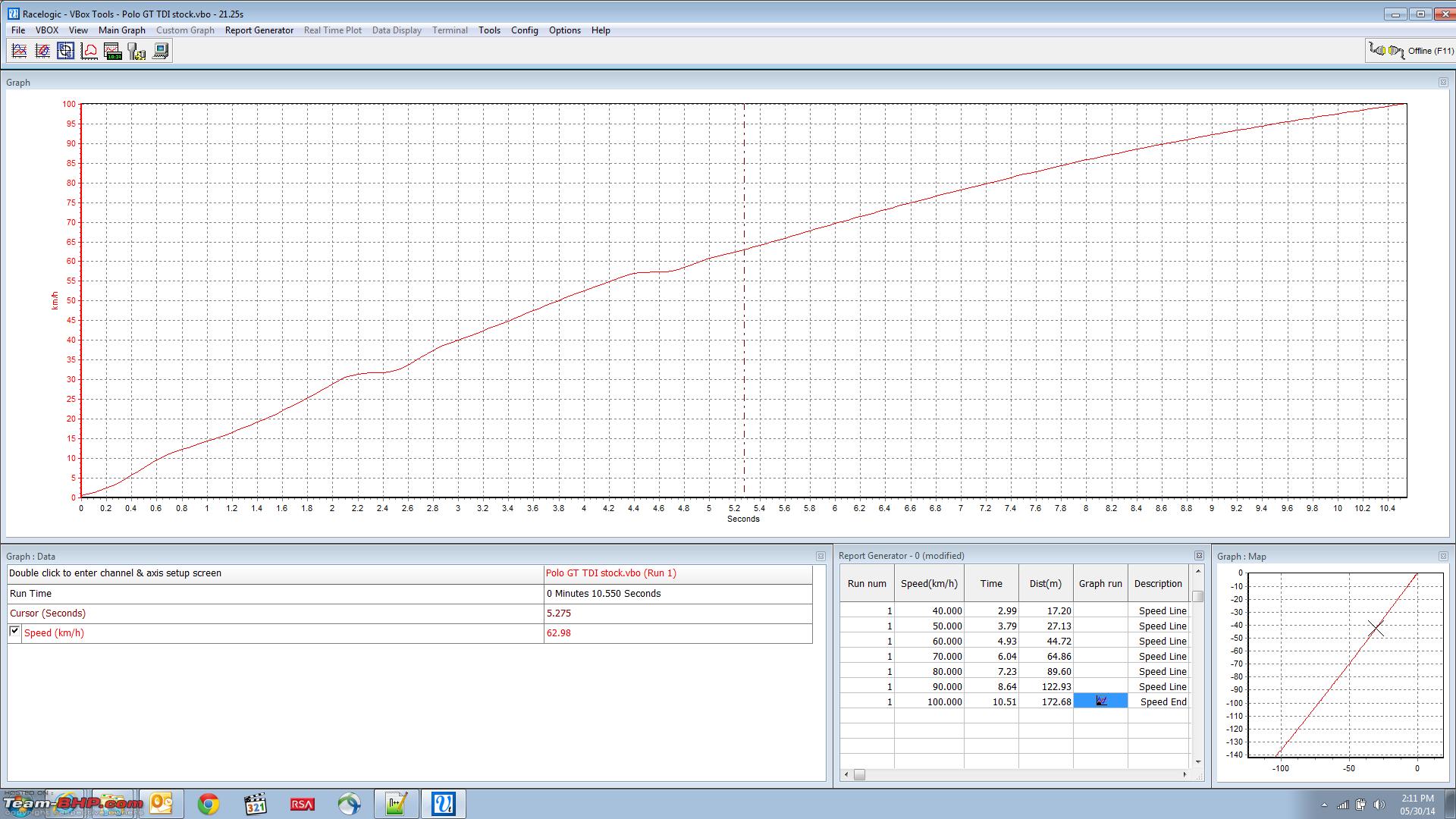Open the Tools menu
Image resolution: width=1456 pixels, height=819 pixels.
[x=489, y=30]
